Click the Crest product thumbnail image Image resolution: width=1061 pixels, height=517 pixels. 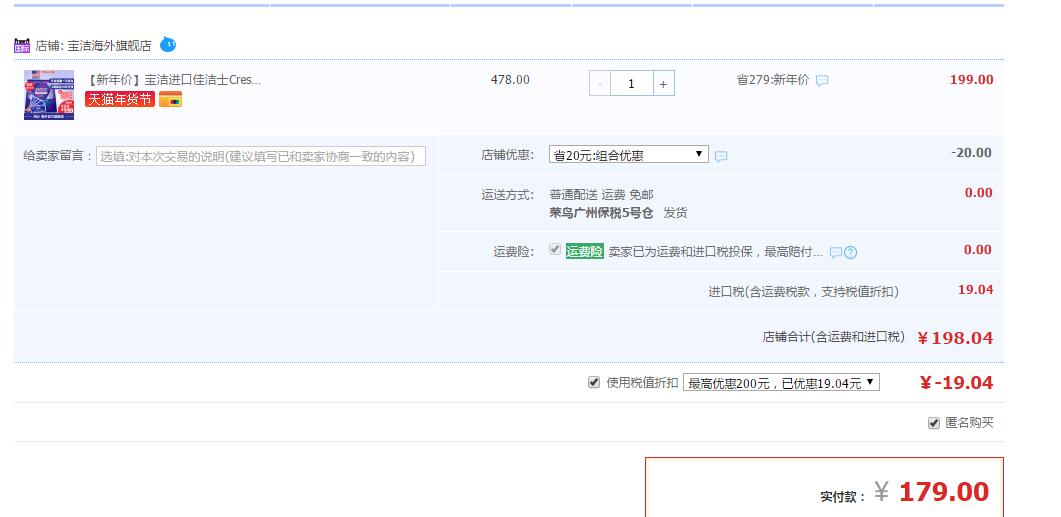coord(49,95)
